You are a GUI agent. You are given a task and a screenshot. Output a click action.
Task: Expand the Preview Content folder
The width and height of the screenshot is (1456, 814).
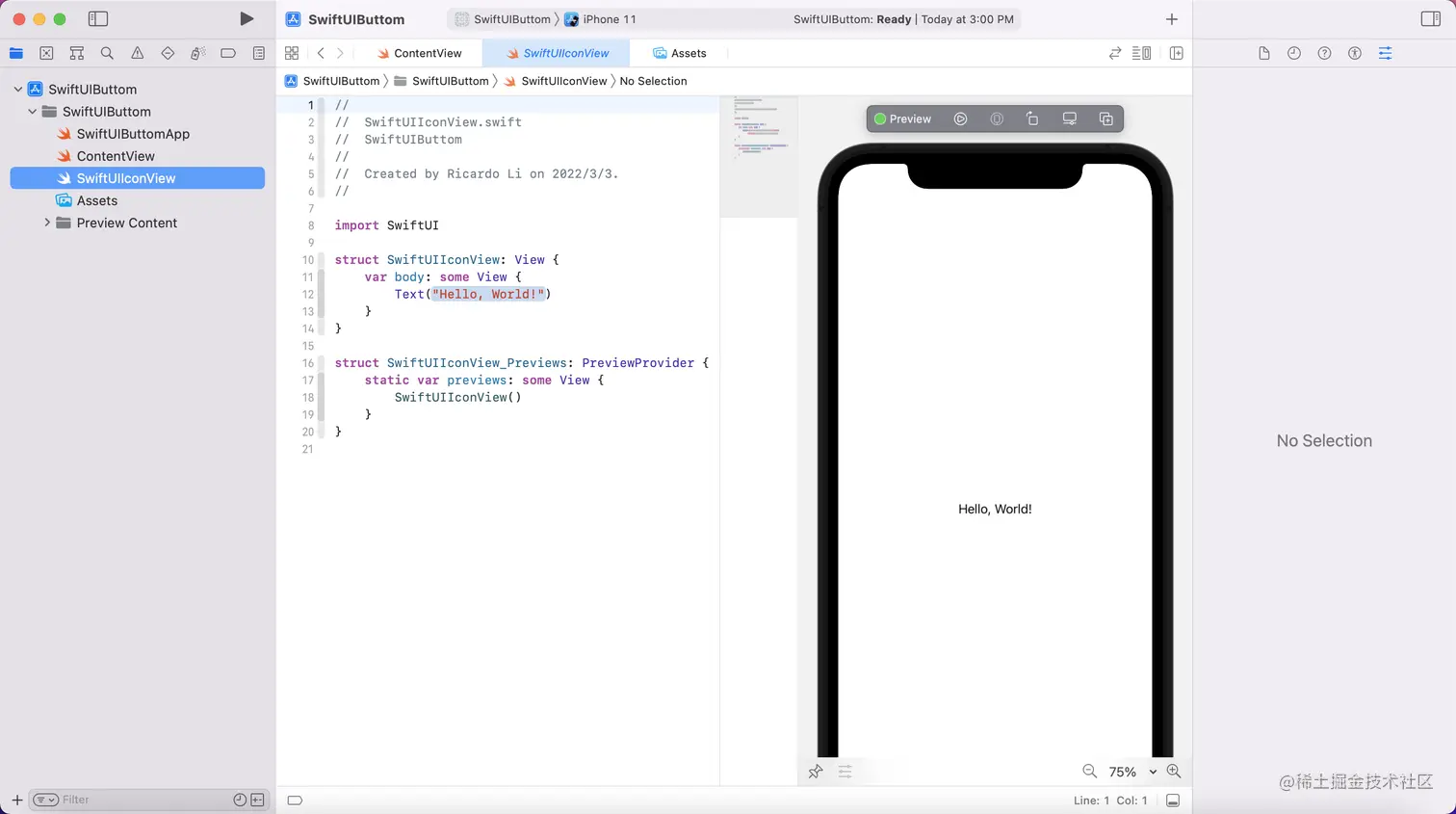[x=47, y=223]
